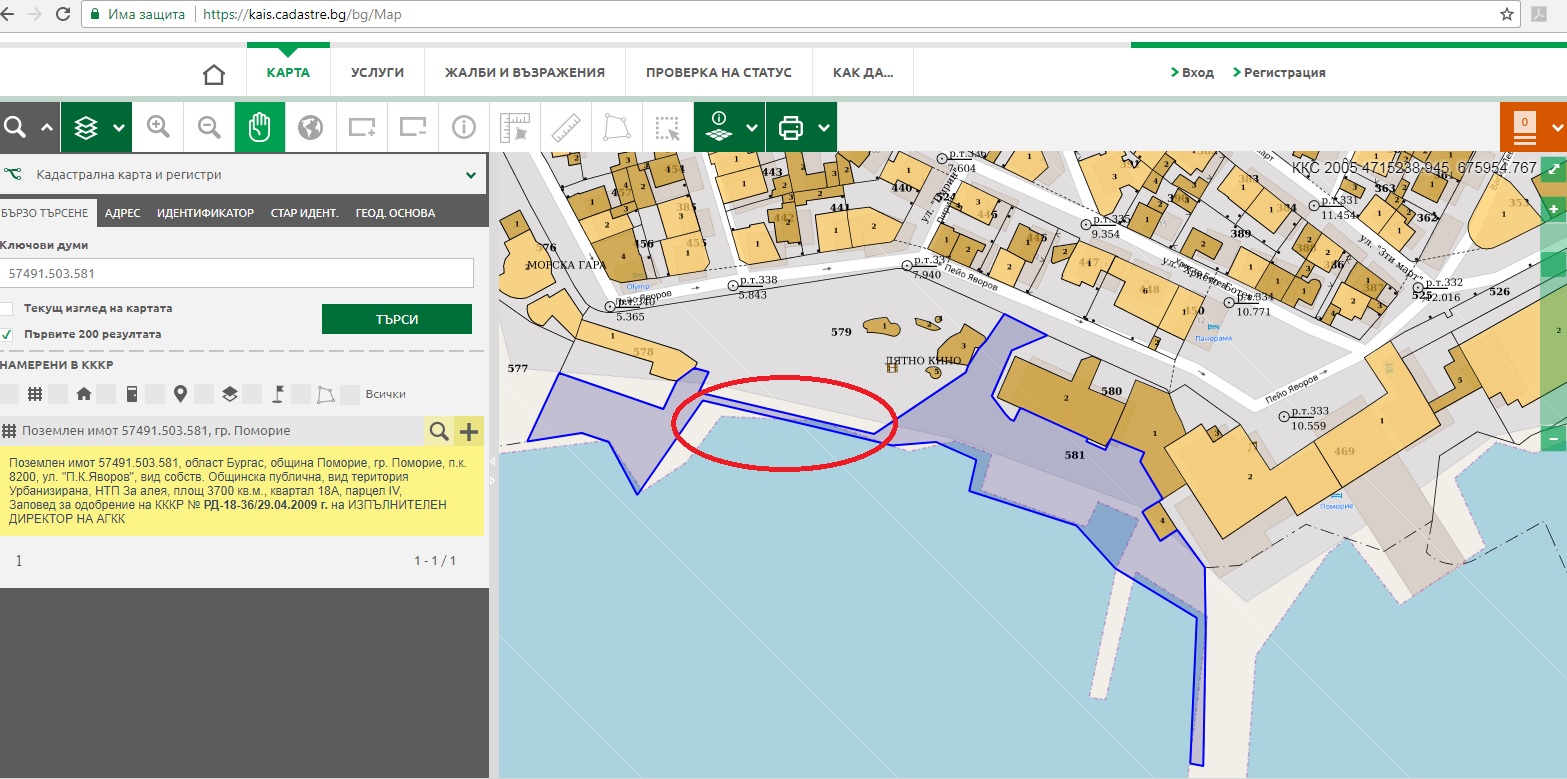Select the info identify tool

click(463, 127)
